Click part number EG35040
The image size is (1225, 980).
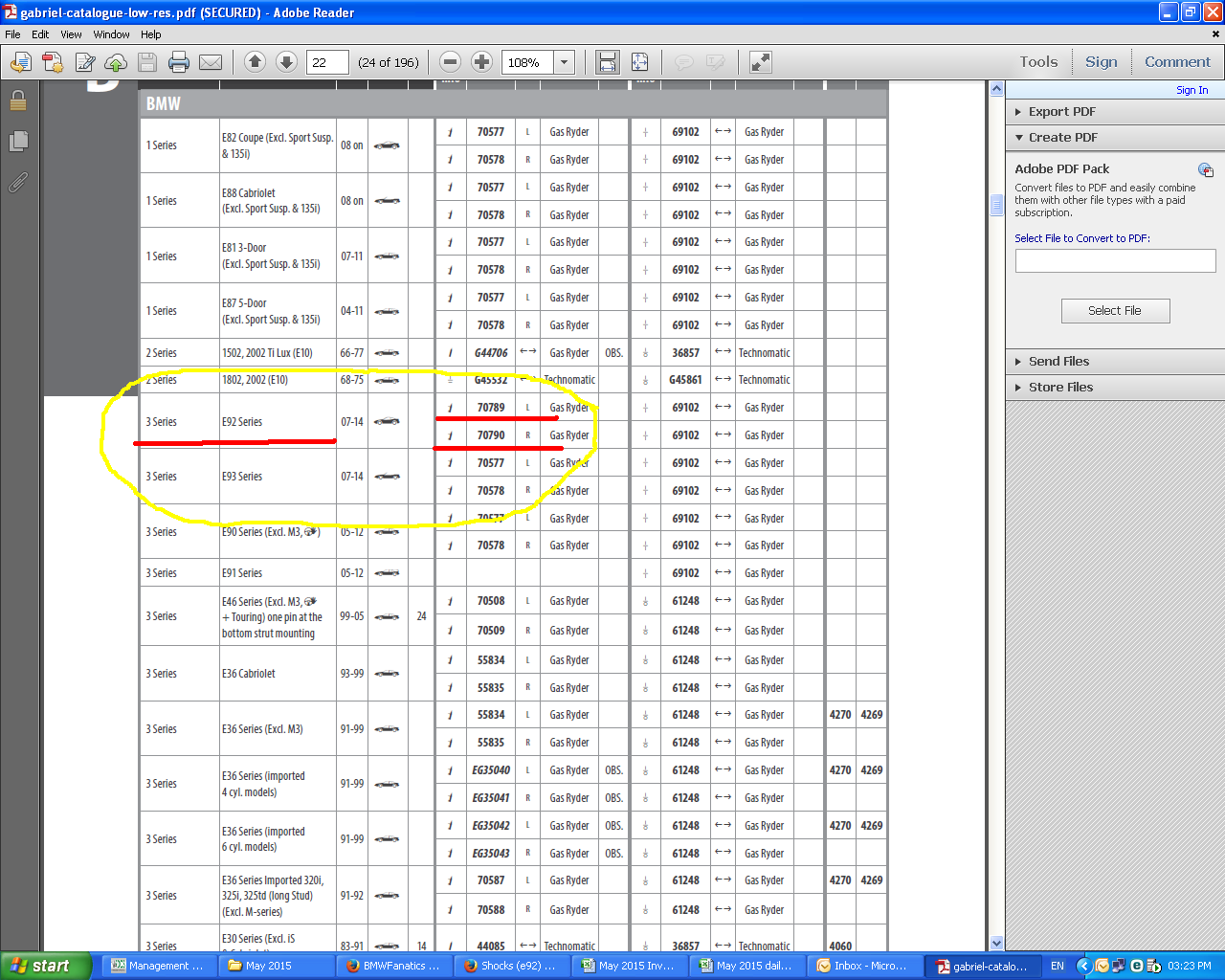(491, 770)
